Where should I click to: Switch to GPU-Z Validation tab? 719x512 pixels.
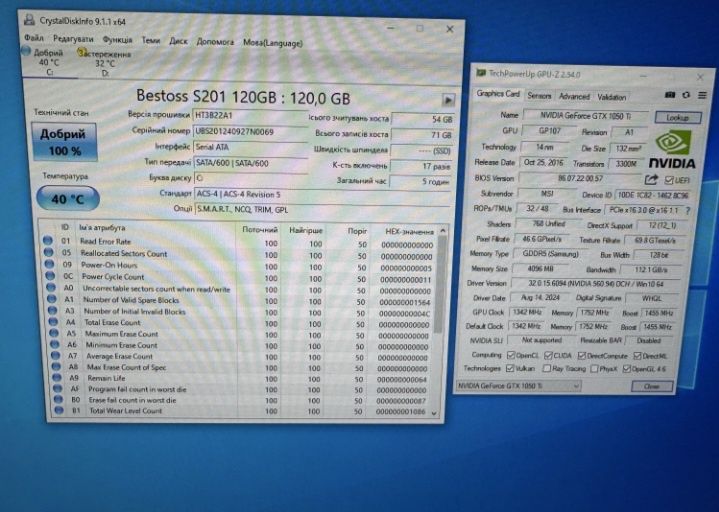click(611, 97)
